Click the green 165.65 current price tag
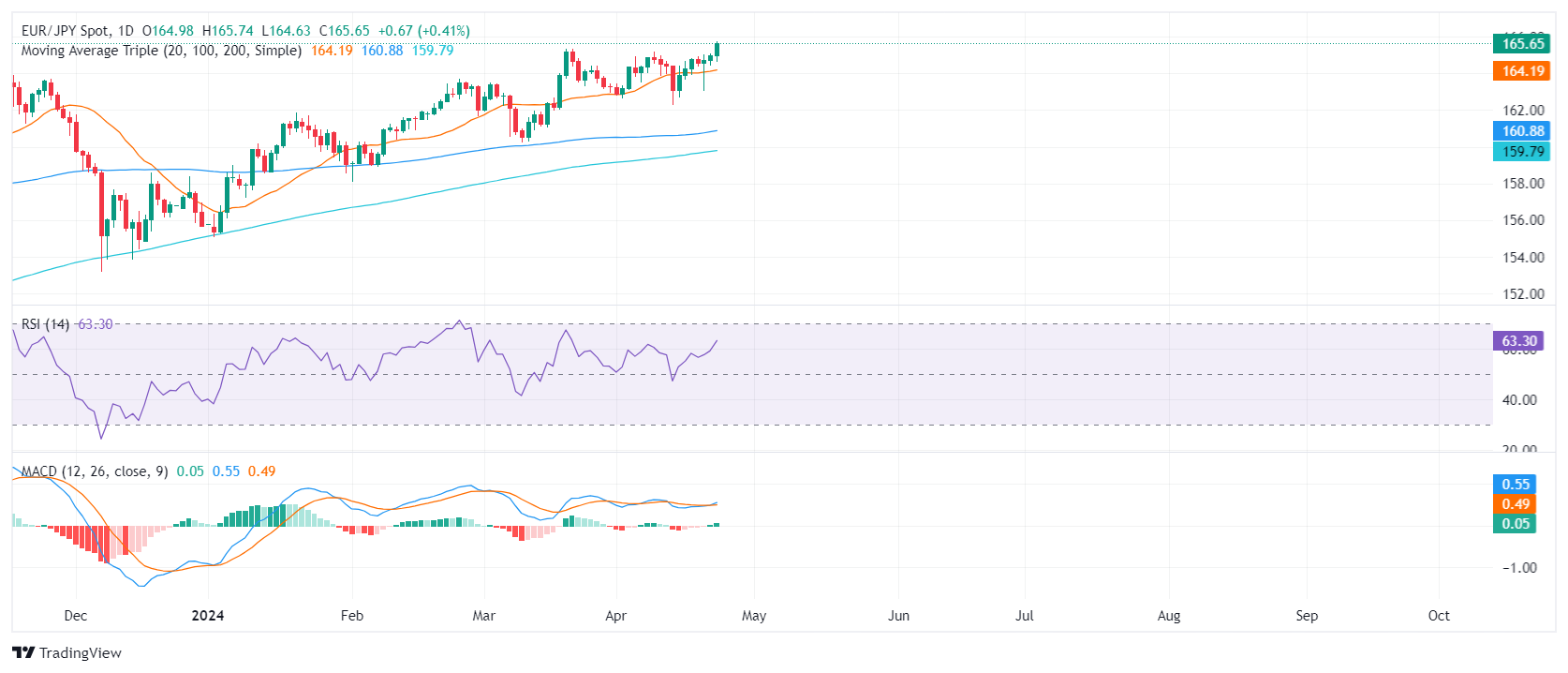1568x673 pixels. [1521, 44]
